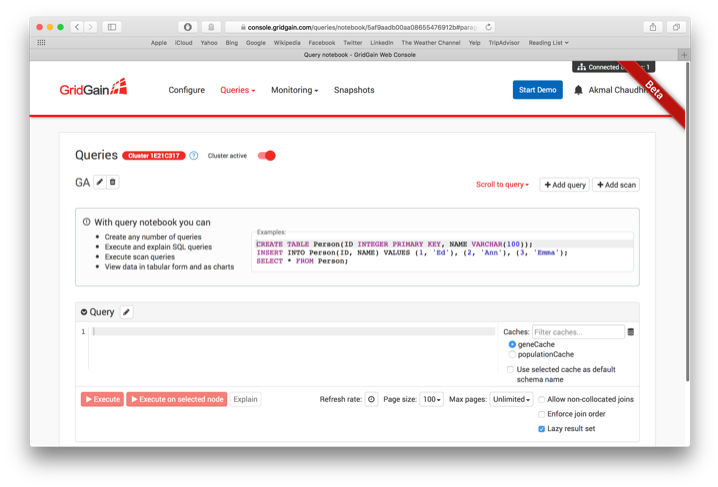This screenshot has height=487, width=718.
Task: Open the Wikipedia bookmark
Action: point(287,43)
